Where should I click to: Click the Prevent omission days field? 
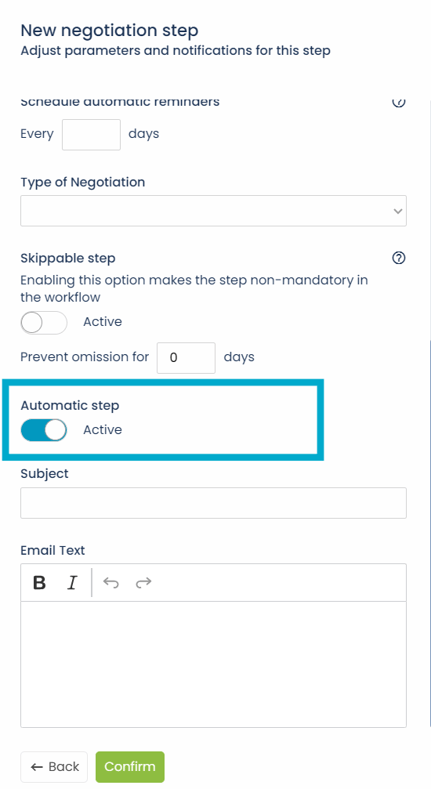click(186, 358)
